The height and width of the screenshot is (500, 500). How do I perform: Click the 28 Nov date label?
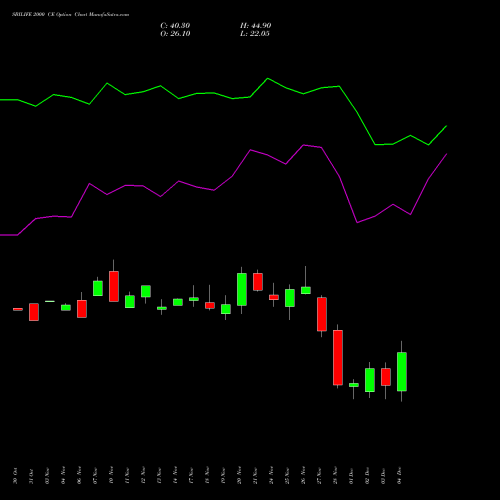(335, 476)
